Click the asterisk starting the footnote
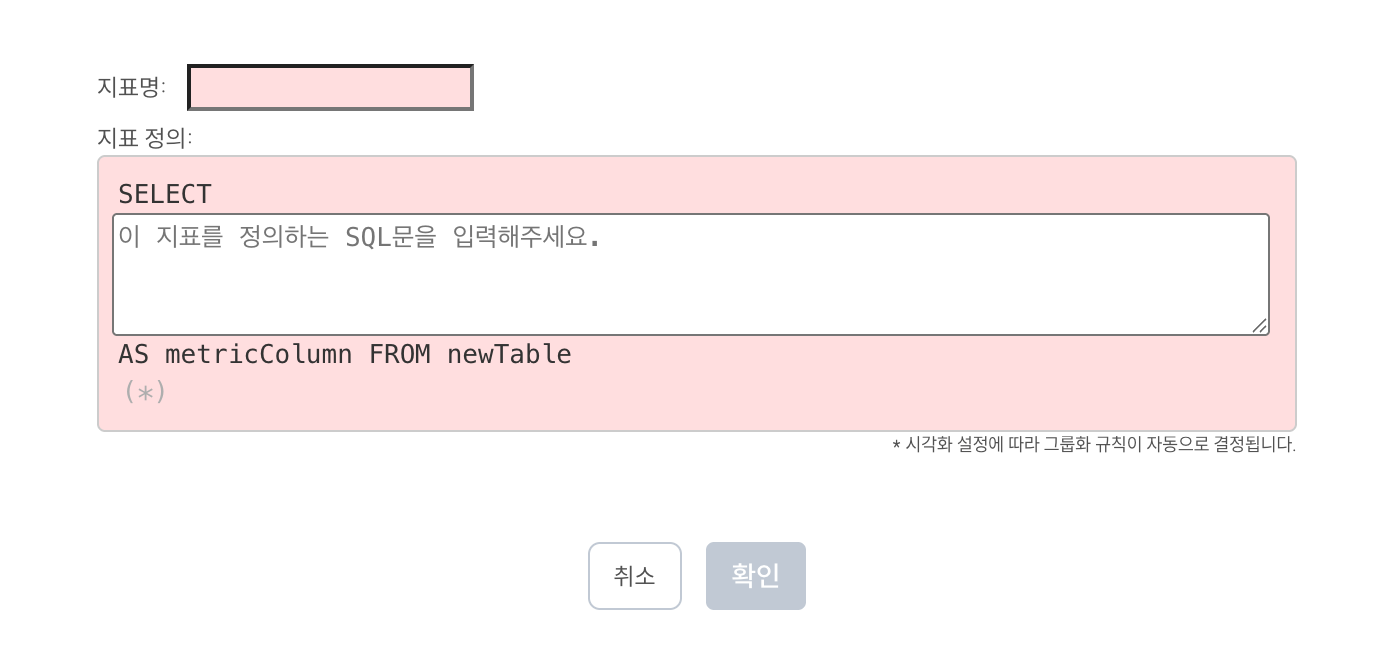 (896, 445)
